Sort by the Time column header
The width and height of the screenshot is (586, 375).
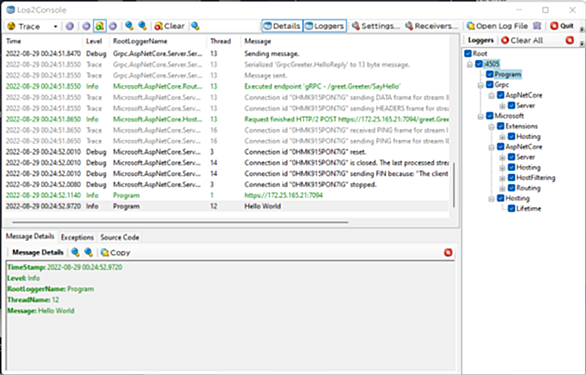[x=43, y=41]
